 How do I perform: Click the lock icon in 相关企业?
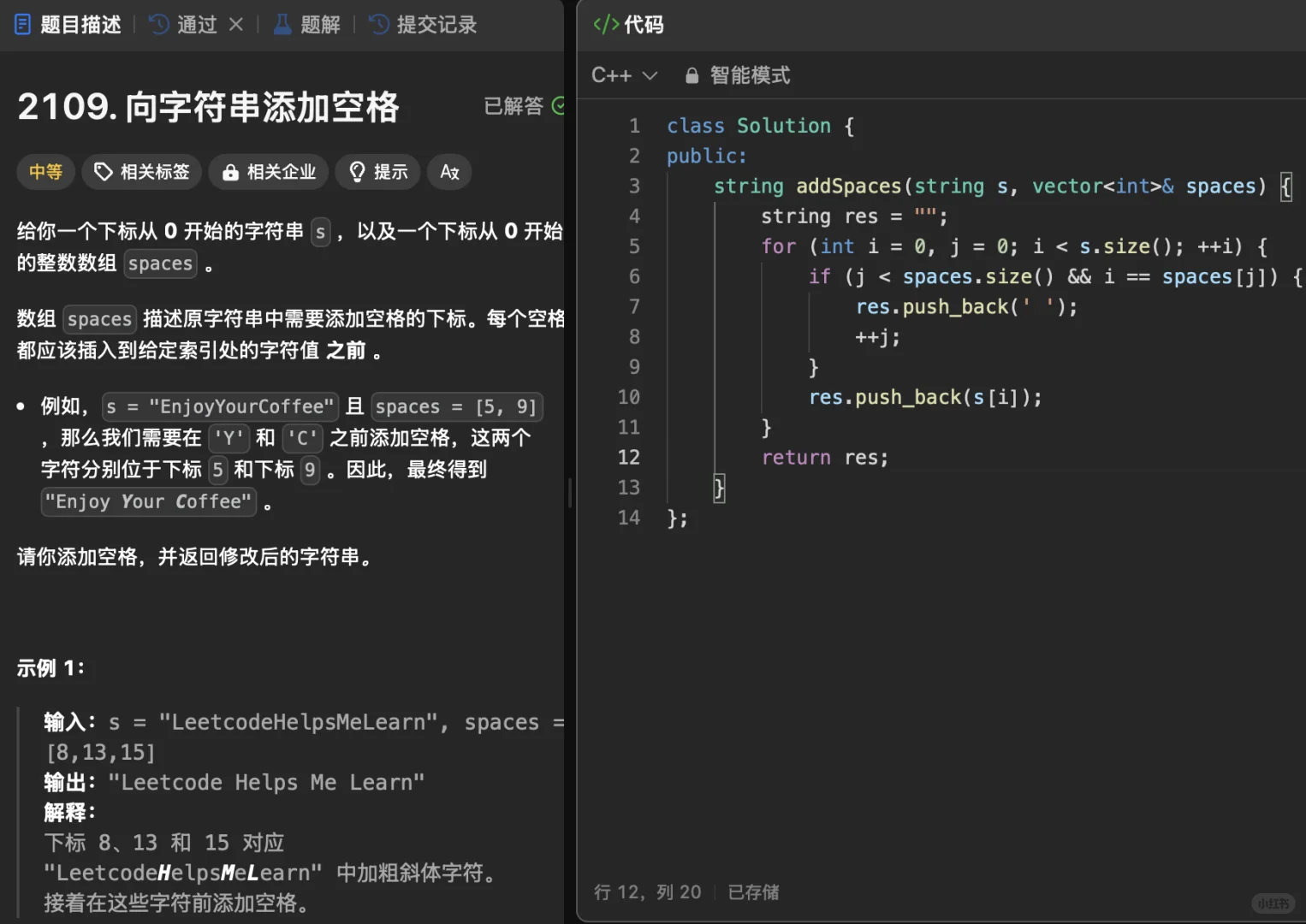[x=230, y=173]
